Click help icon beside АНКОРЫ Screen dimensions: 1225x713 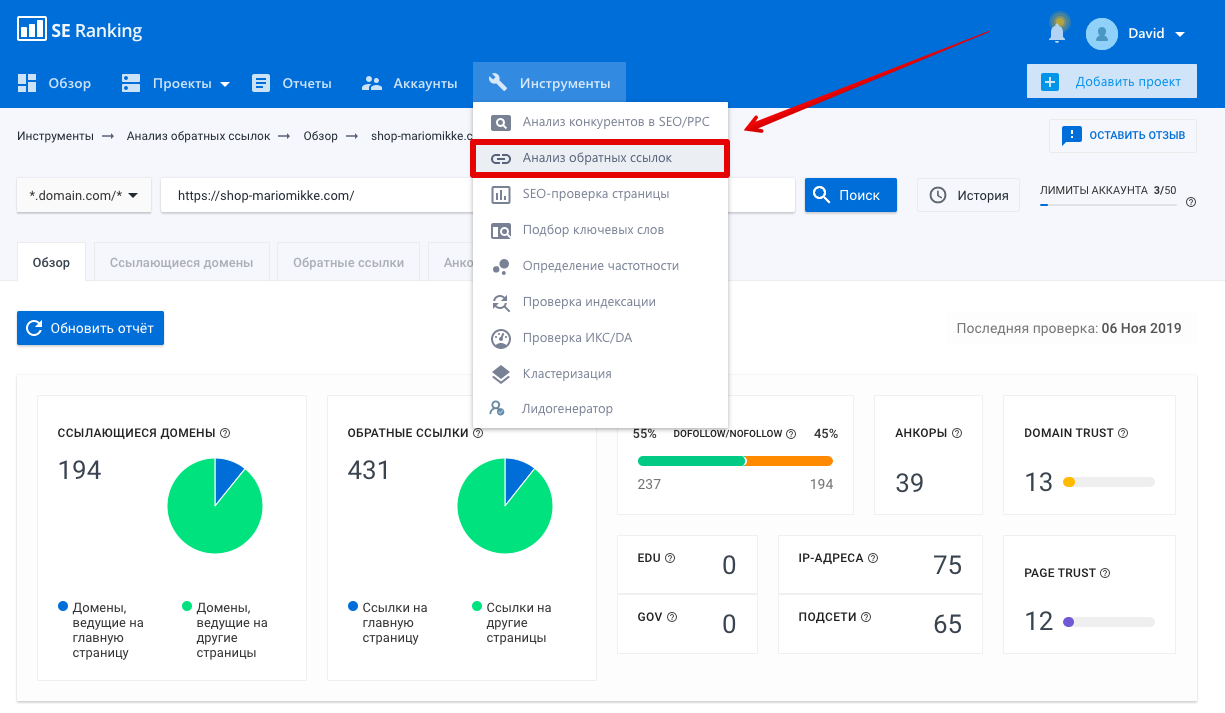tap(957, 433)
